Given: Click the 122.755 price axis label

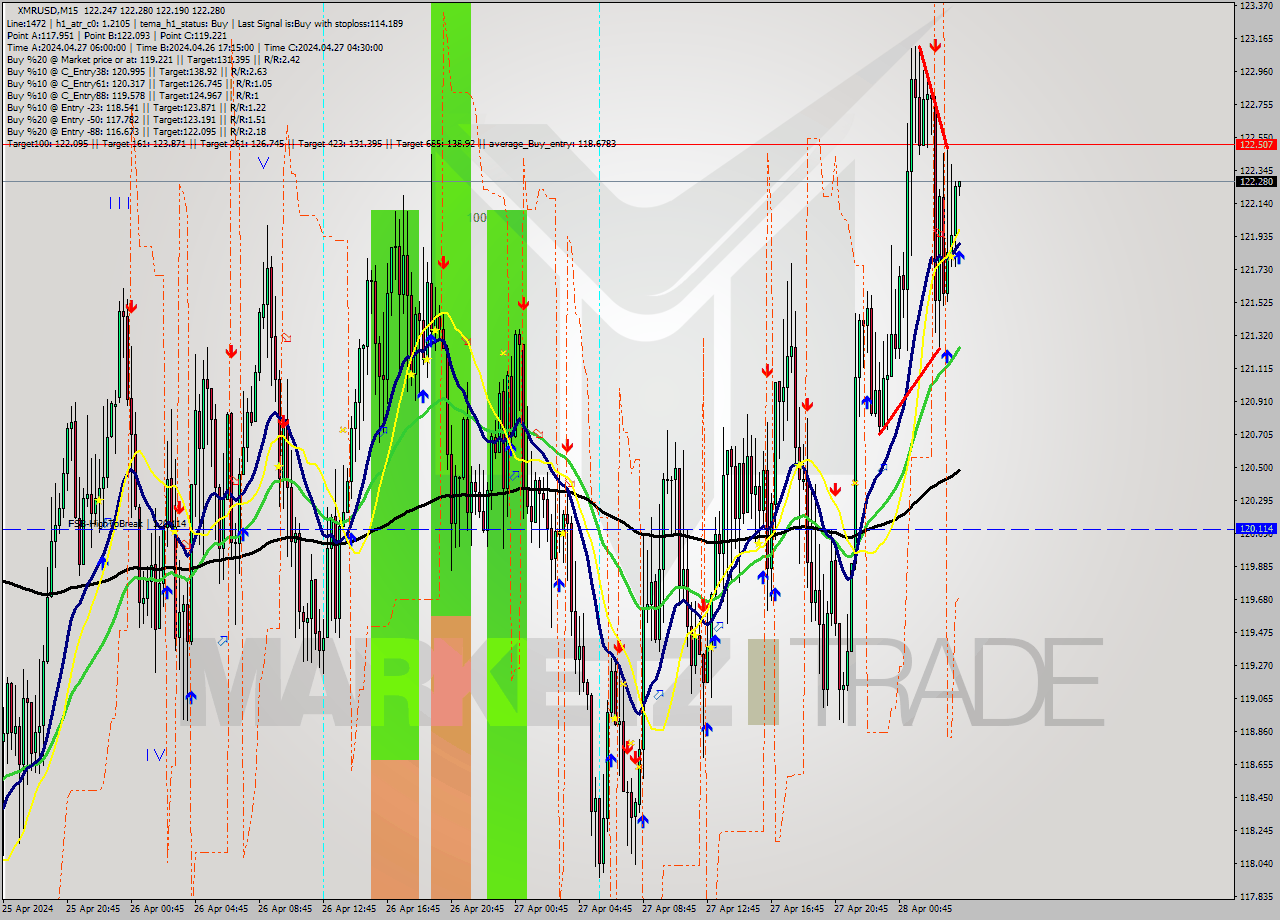Looking at the screenshot, I should [x=1256, y=105].
